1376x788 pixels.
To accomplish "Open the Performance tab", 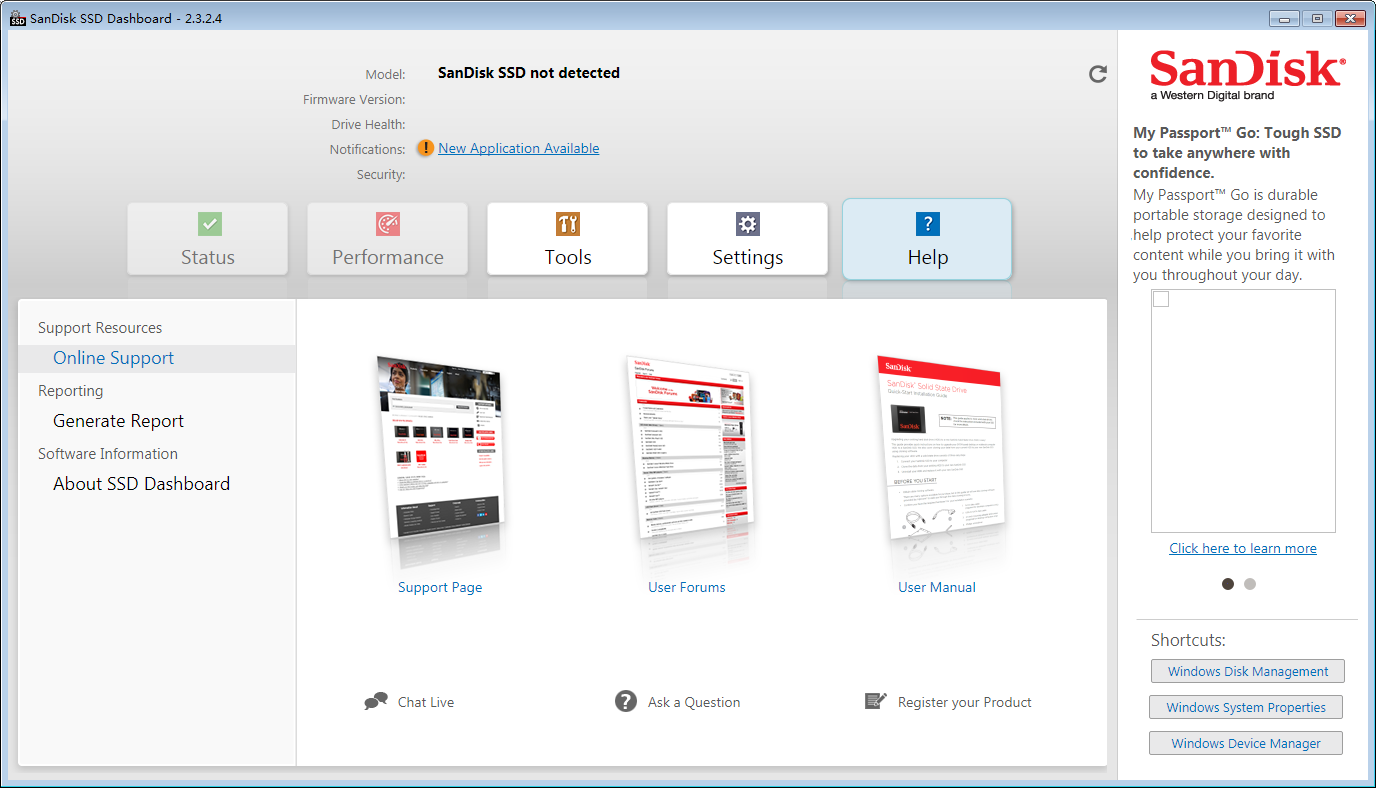I will (388, 239).
